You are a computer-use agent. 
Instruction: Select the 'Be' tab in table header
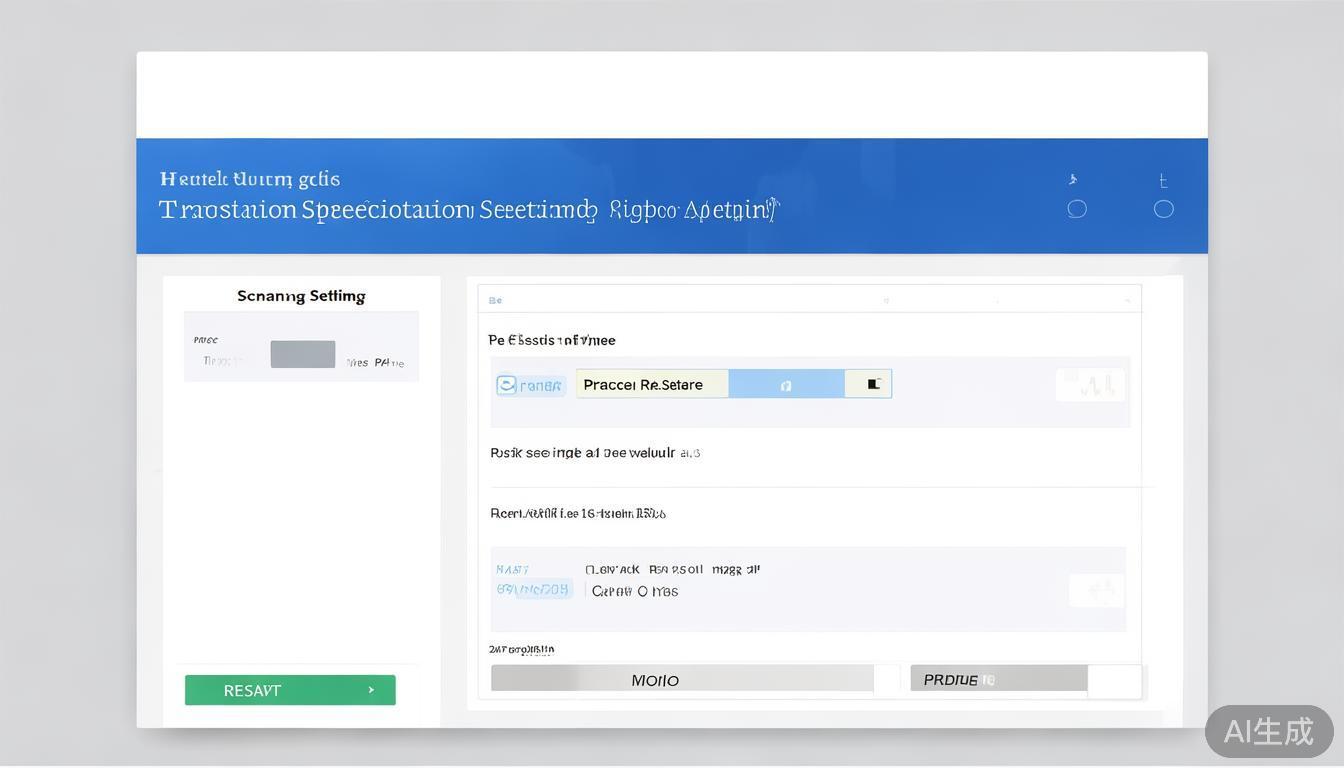[495, 300]
